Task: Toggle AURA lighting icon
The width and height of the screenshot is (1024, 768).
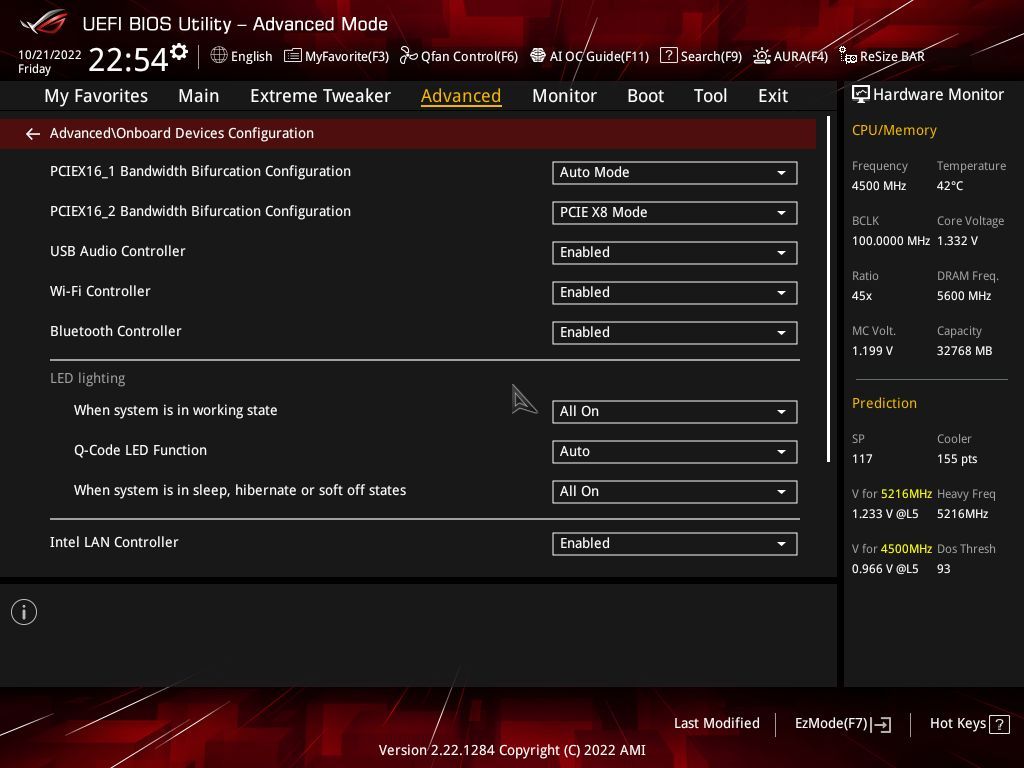Action: coord(761,56)
